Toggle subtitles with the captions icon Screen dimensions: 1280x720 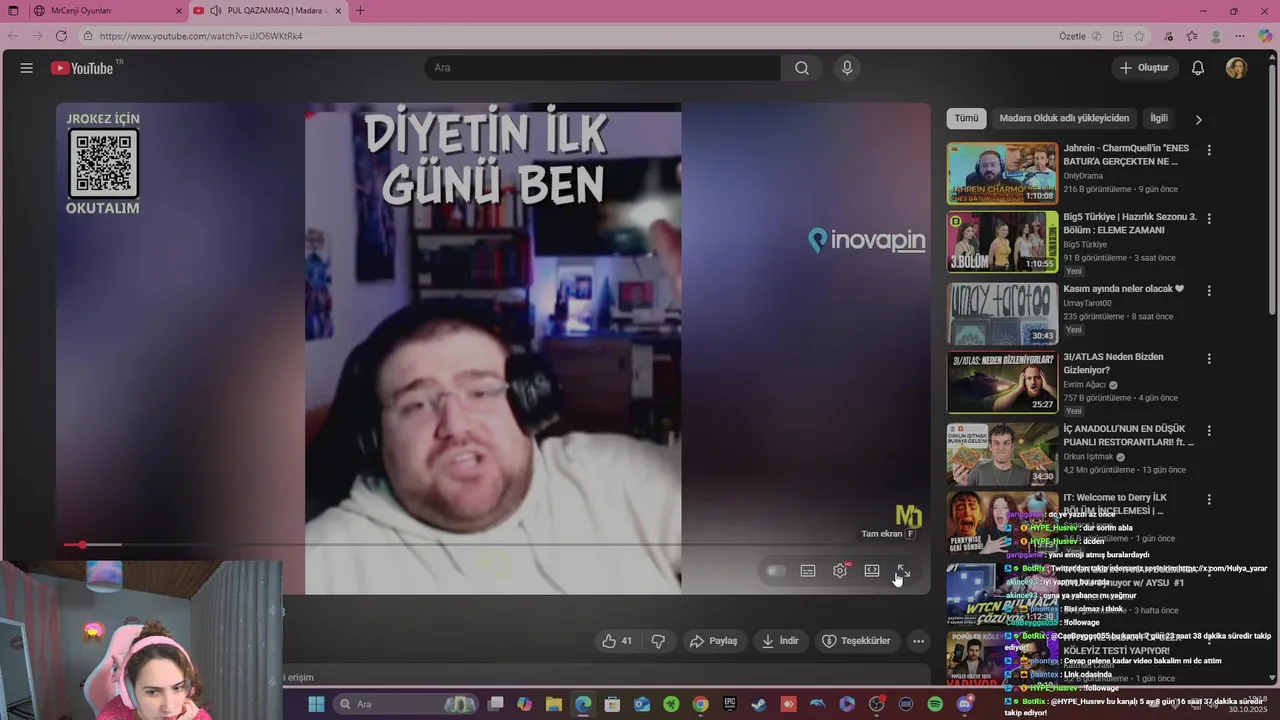(x=808, y=571)
